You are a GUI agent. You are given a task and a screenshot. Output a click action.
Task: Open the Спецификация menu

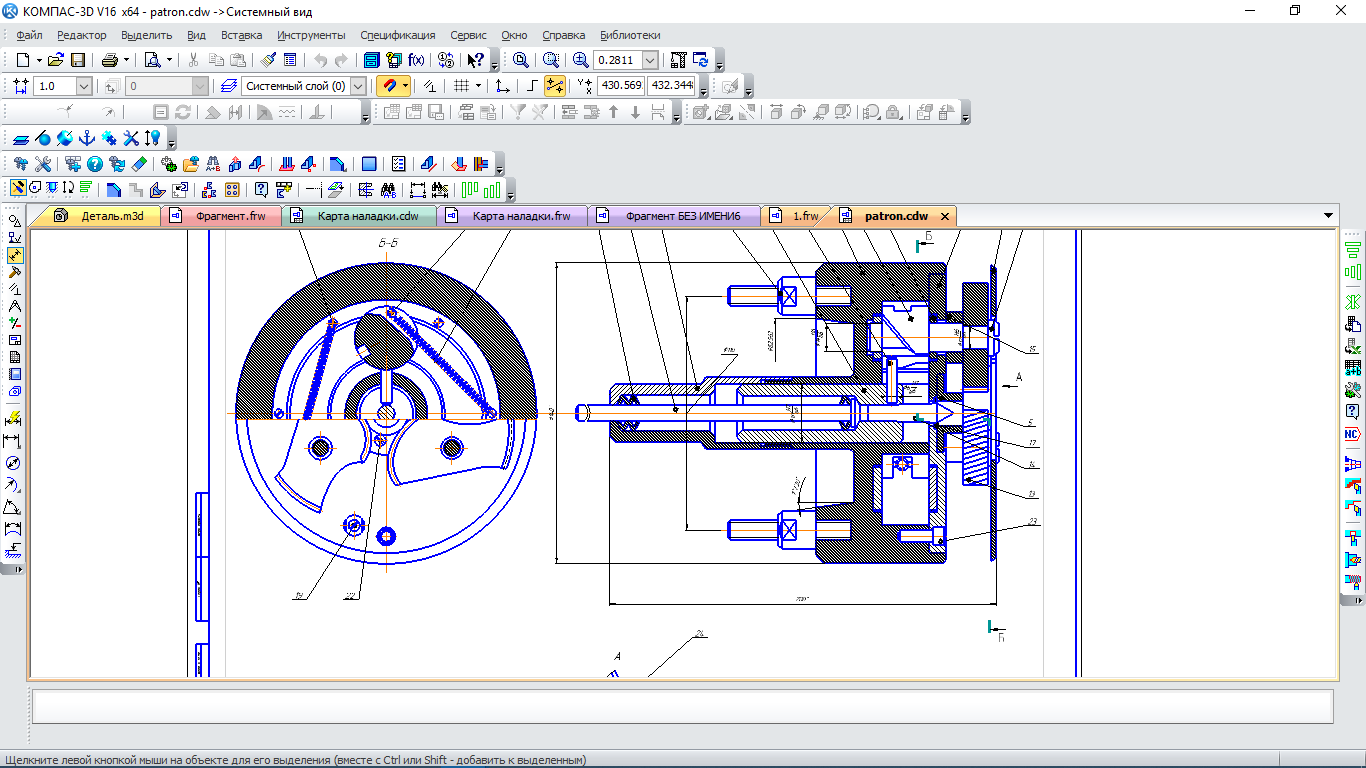397,35
